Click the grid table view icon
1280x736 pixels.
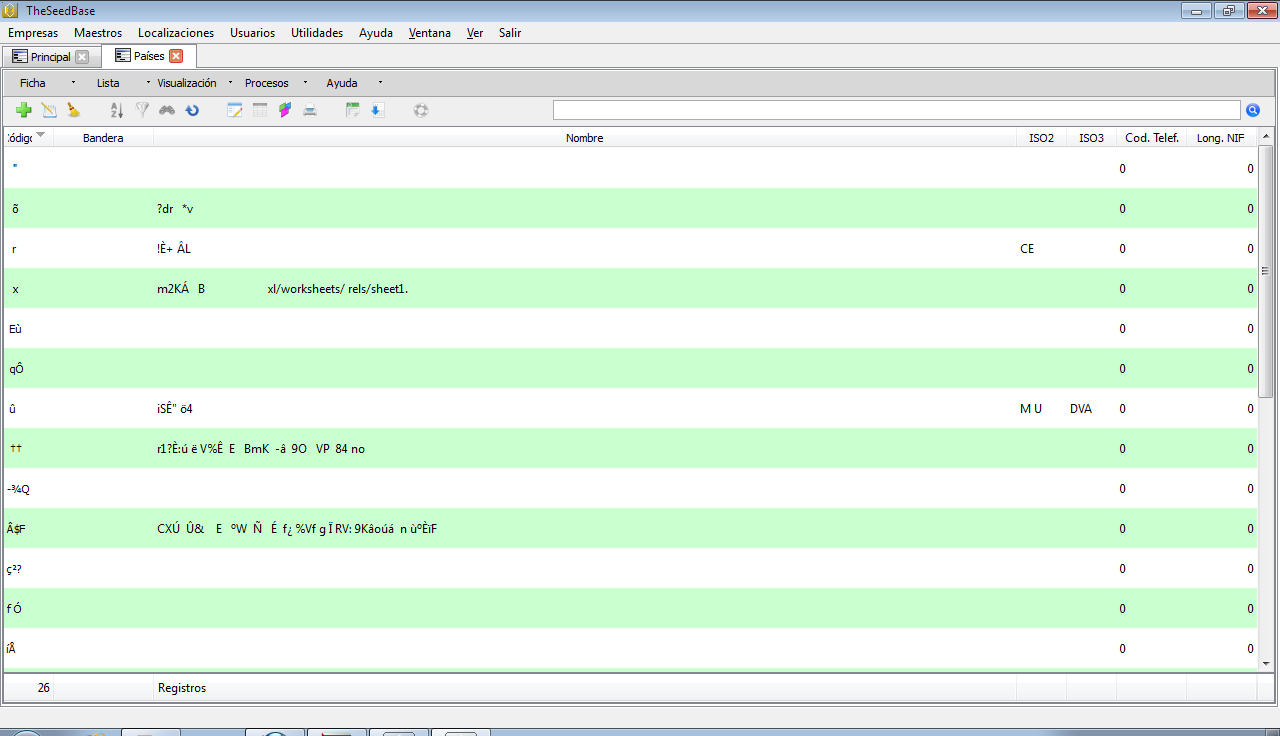click(x=260, y=110)
